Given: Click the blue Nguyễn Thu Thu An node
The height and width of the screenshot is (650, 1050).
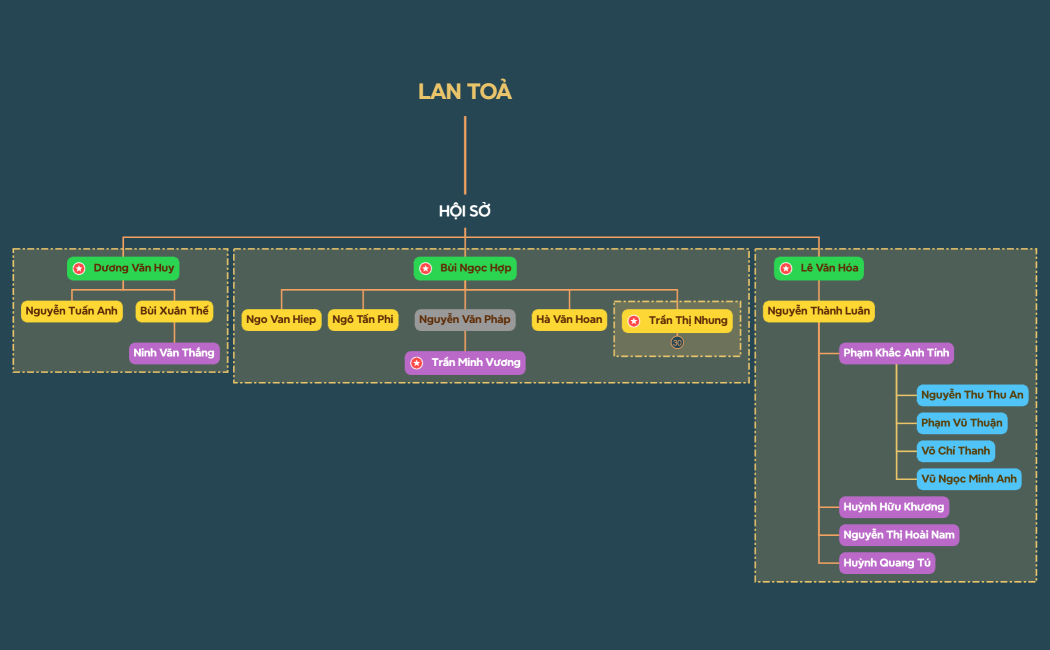Looking at the screenshot, I should (x=972, y=395).
